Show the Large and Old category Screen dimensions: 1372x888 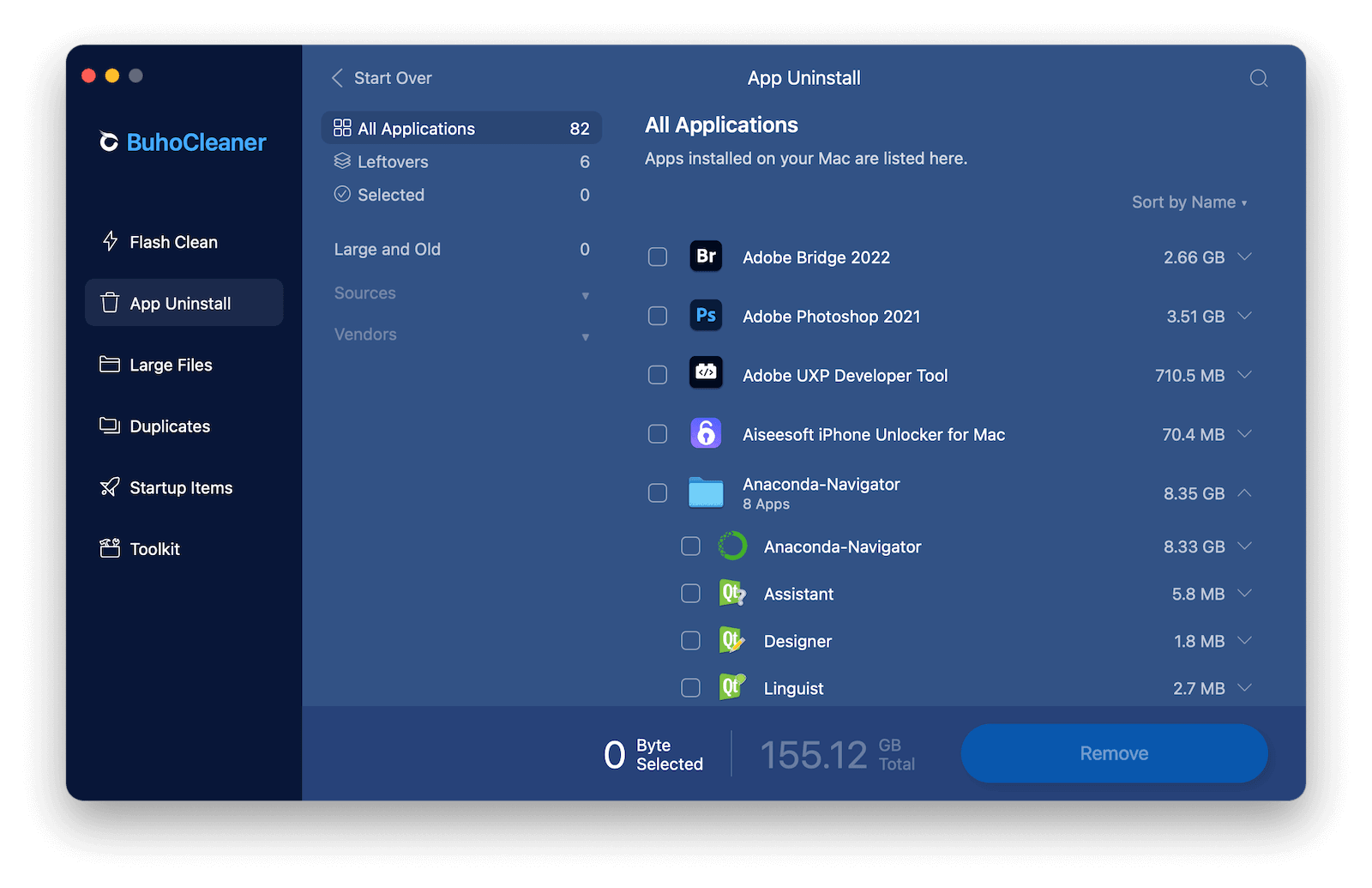(x=461, y=250)
